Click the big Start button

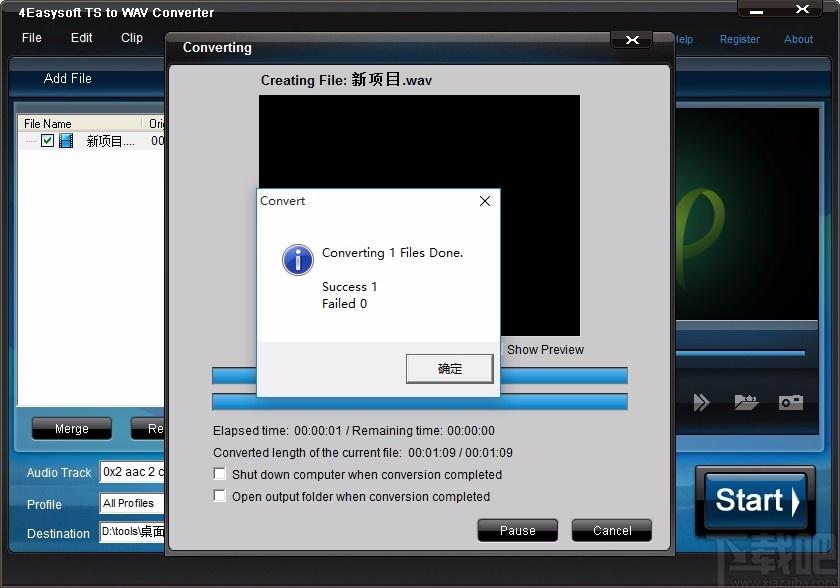coord(755,500)
